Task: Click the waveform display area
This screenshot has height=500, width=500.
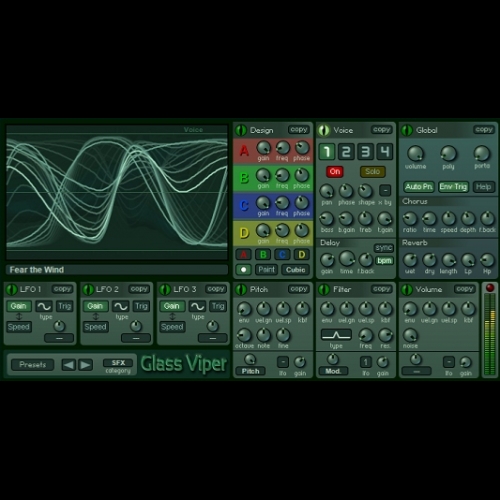Action: (x=117, y=192)
